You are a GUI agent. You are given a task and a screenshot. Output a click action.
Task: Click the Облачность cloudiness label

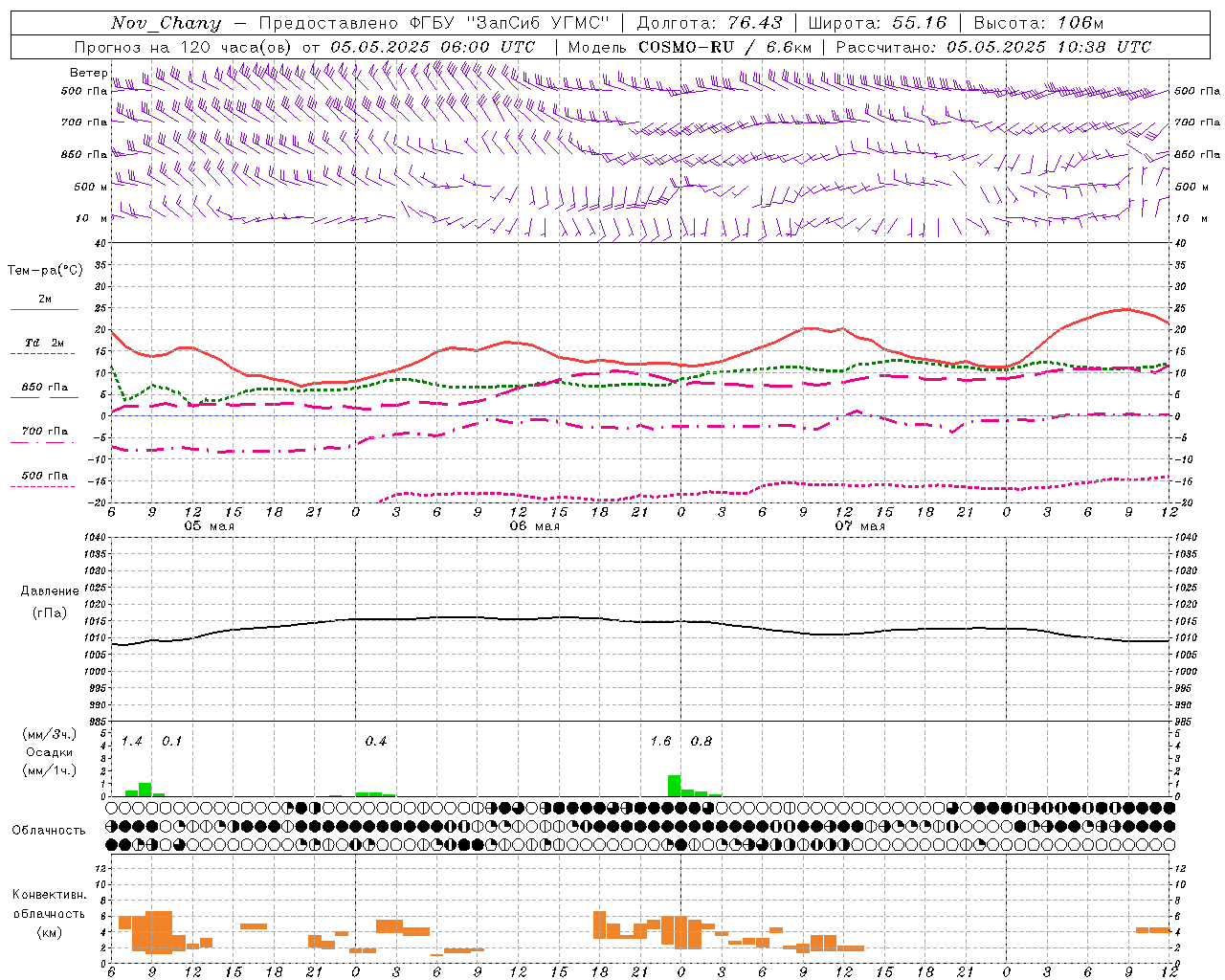pyautogui.click(x=48, y=831)
